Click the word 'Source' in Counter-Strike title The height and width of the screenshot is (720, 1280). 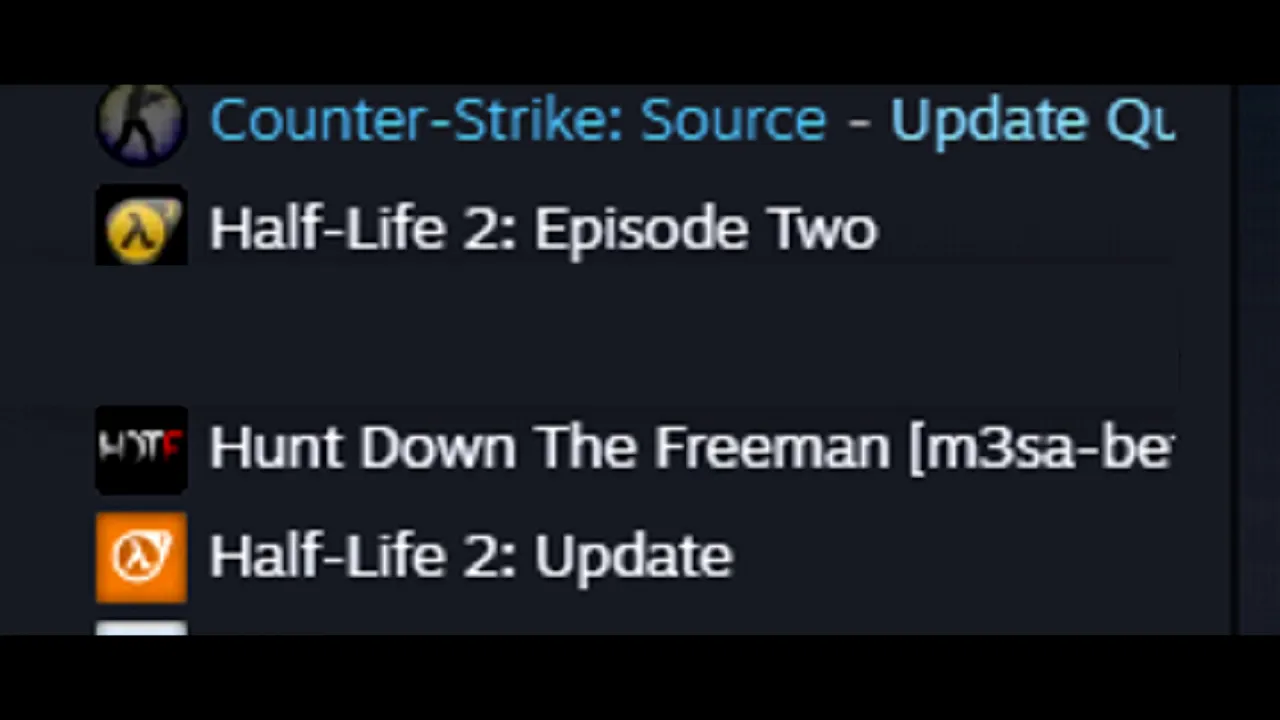tap(733, 121)
